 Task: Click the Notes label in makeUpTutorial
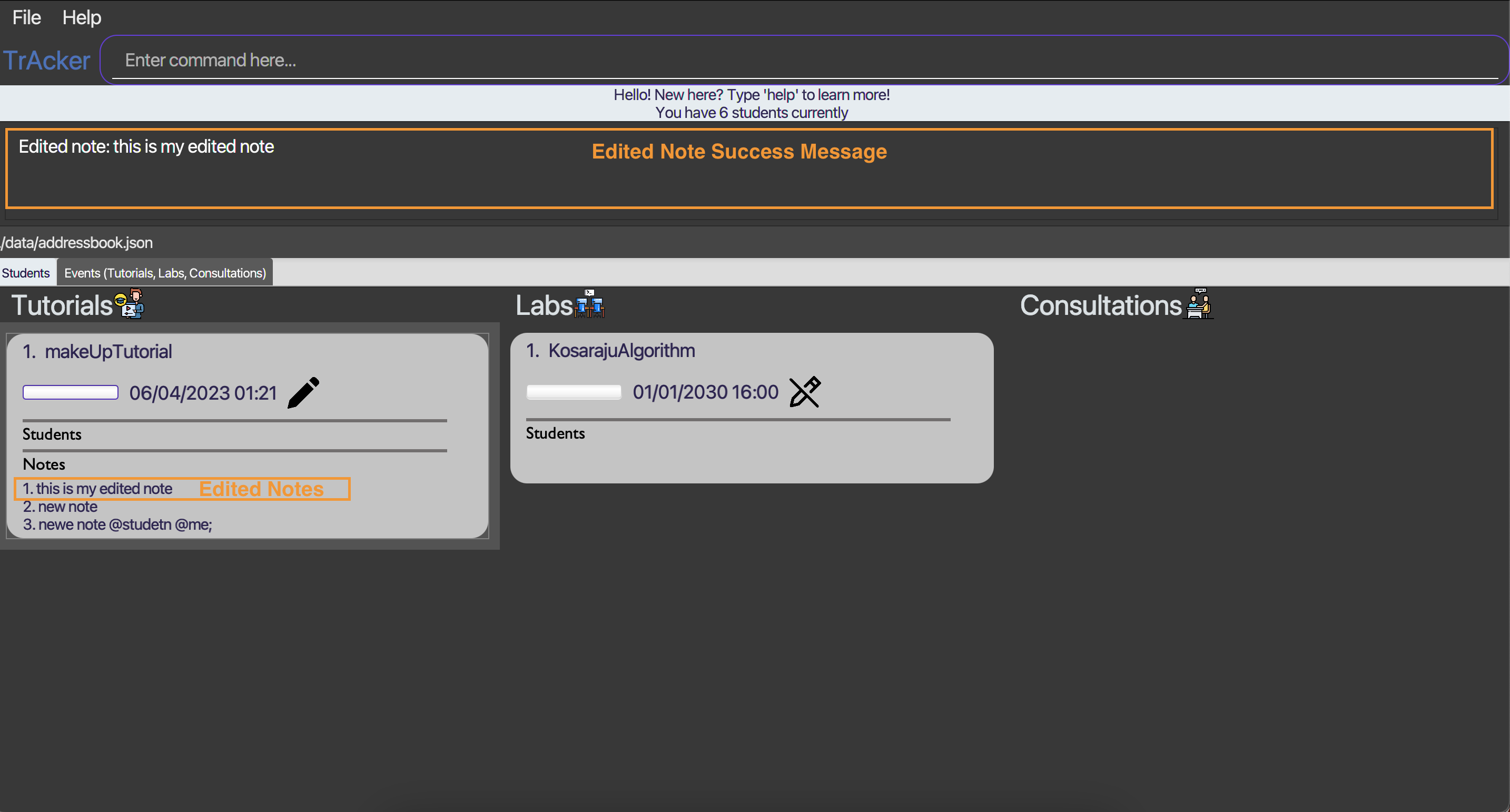[44, 464]
